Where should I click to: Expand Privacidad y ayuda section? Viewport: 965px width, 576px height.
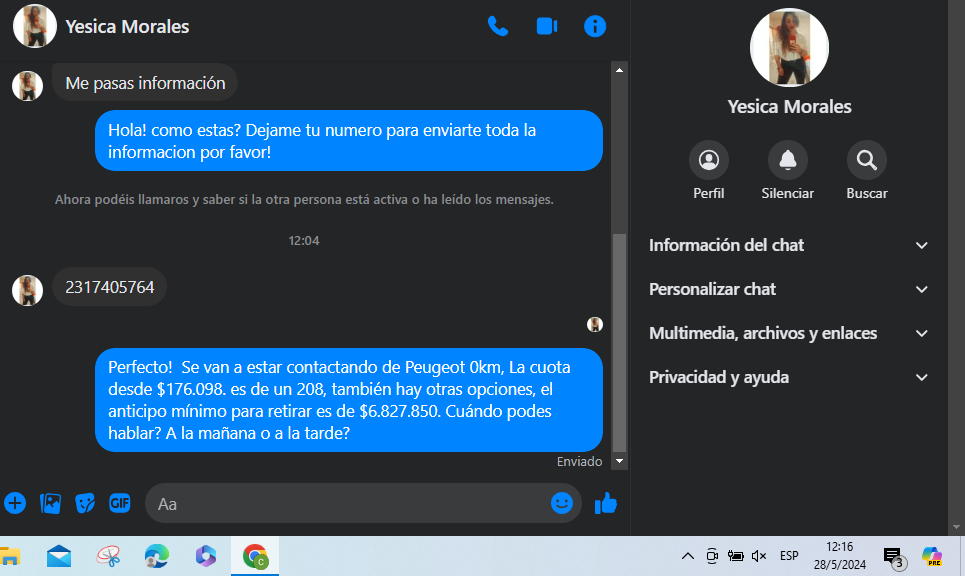click(789, 377)
